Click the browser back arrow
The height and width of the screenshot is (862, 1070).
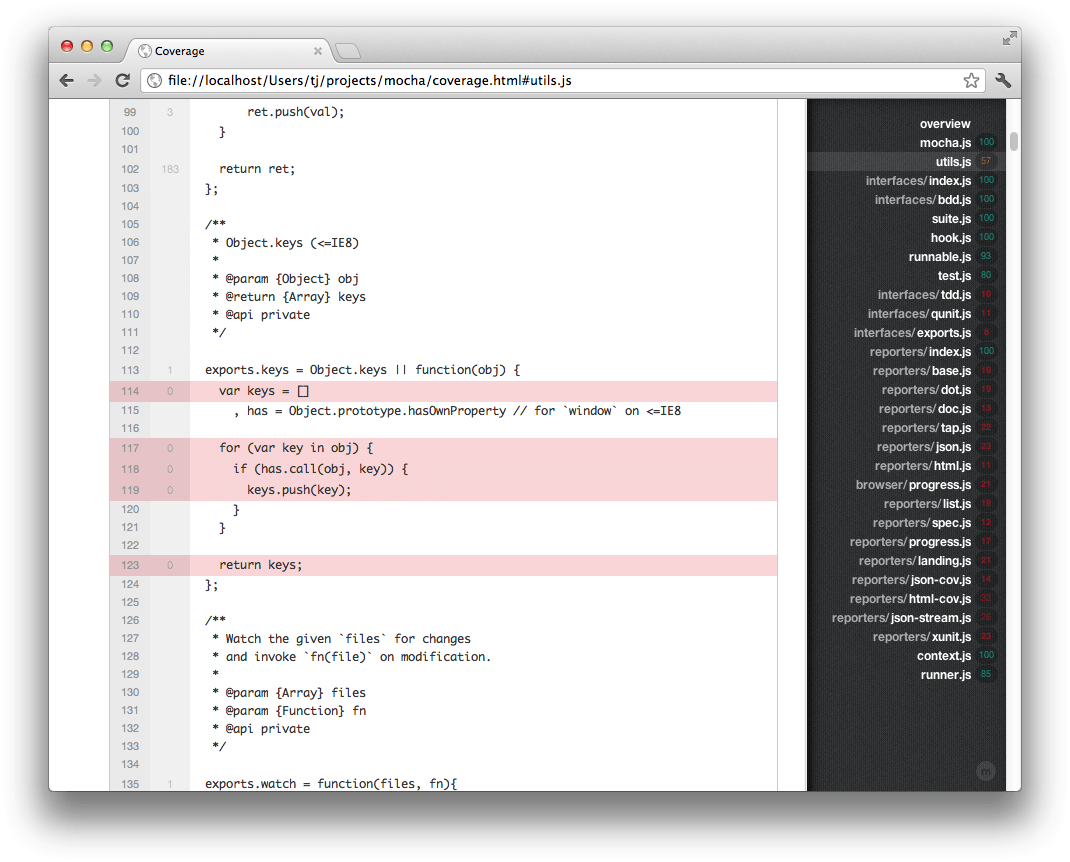[x=66, y=81]
